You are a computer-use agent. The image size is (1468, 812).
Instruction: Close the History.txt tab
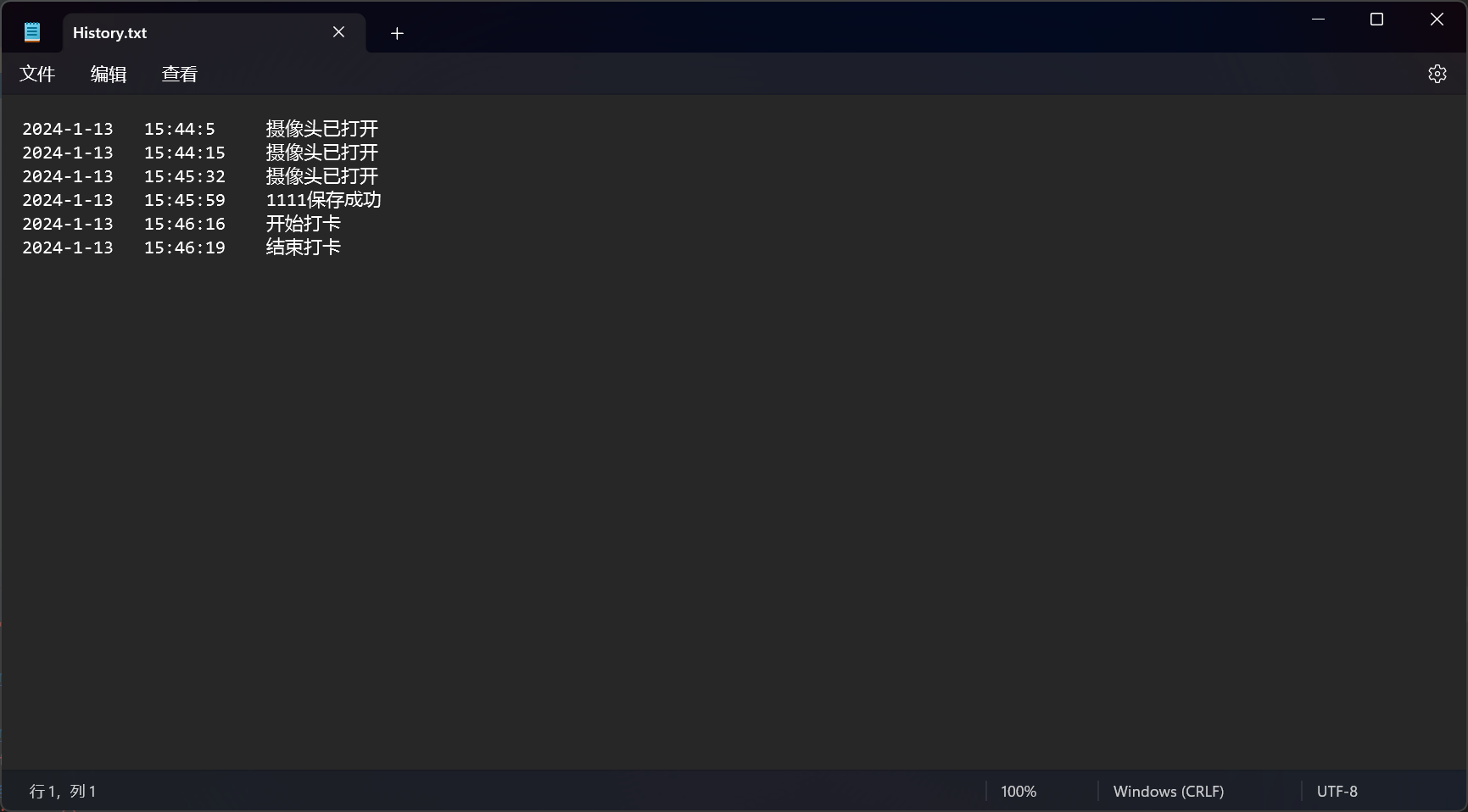pos(338,32)
